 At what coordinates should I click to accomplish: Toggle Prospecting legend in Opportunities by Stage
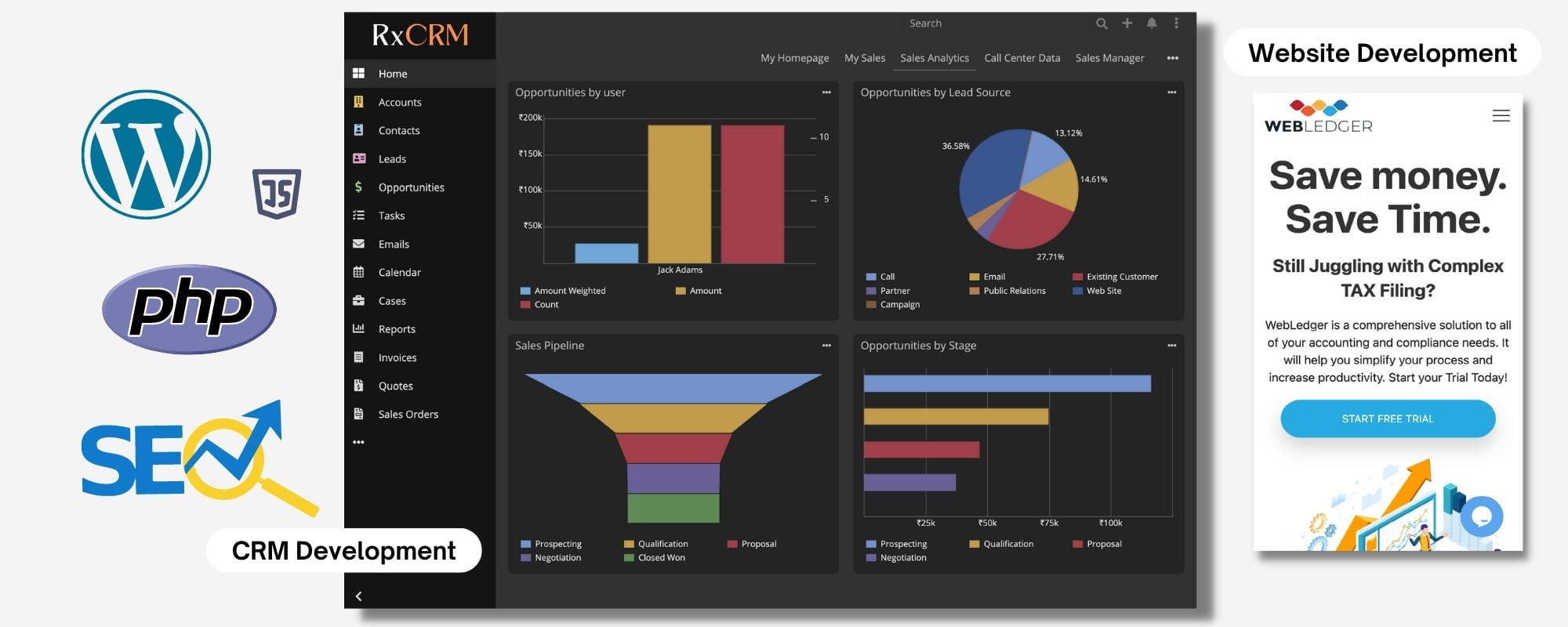tap(896, 544)
